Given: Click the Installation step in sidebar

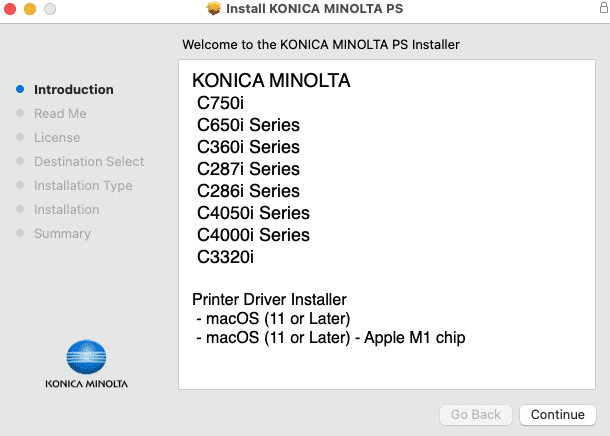Looking at the screenshot, I should pyautogui.click(x=66, y=209).
